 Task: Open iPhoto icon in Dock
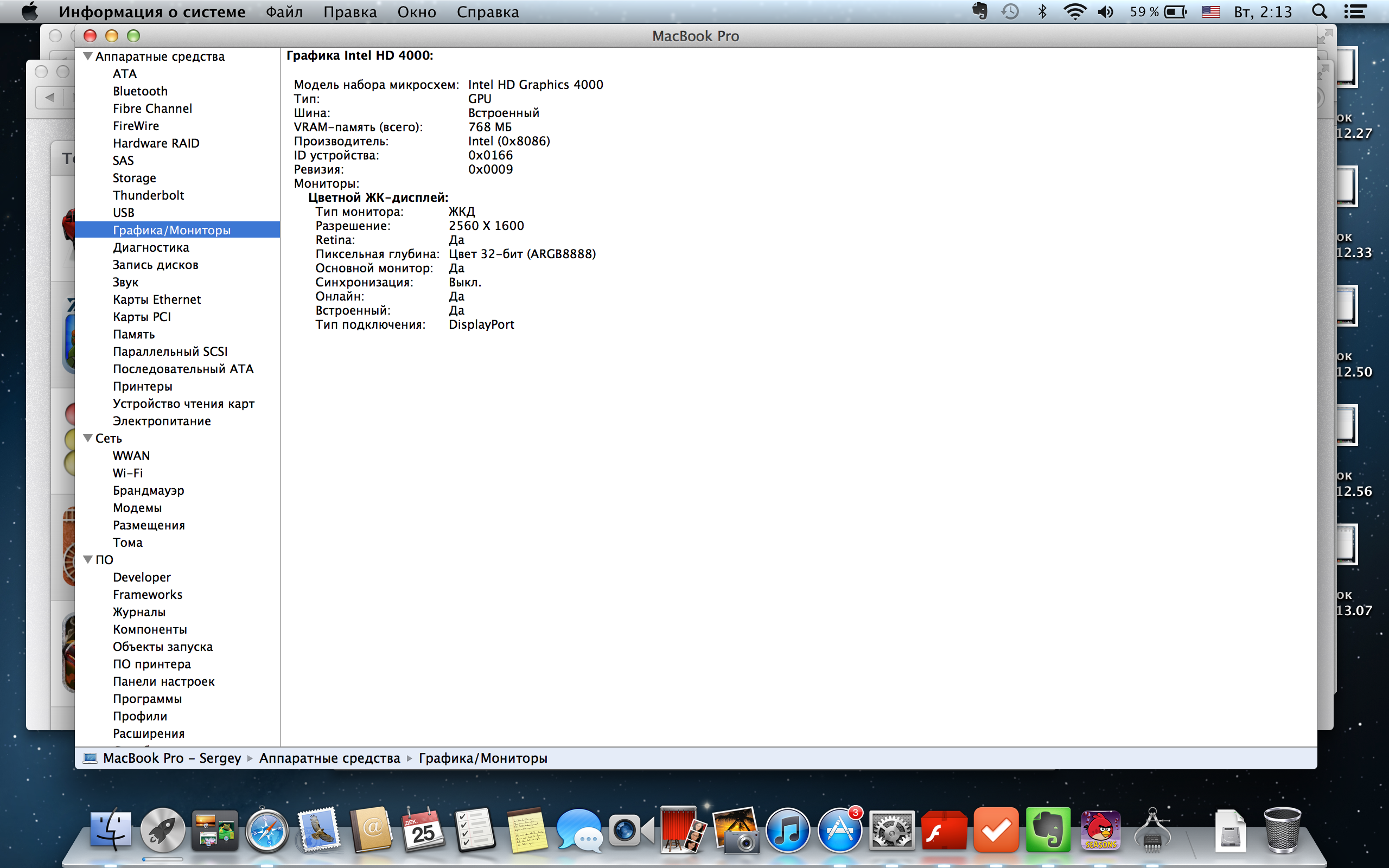[x=735, y=830]
